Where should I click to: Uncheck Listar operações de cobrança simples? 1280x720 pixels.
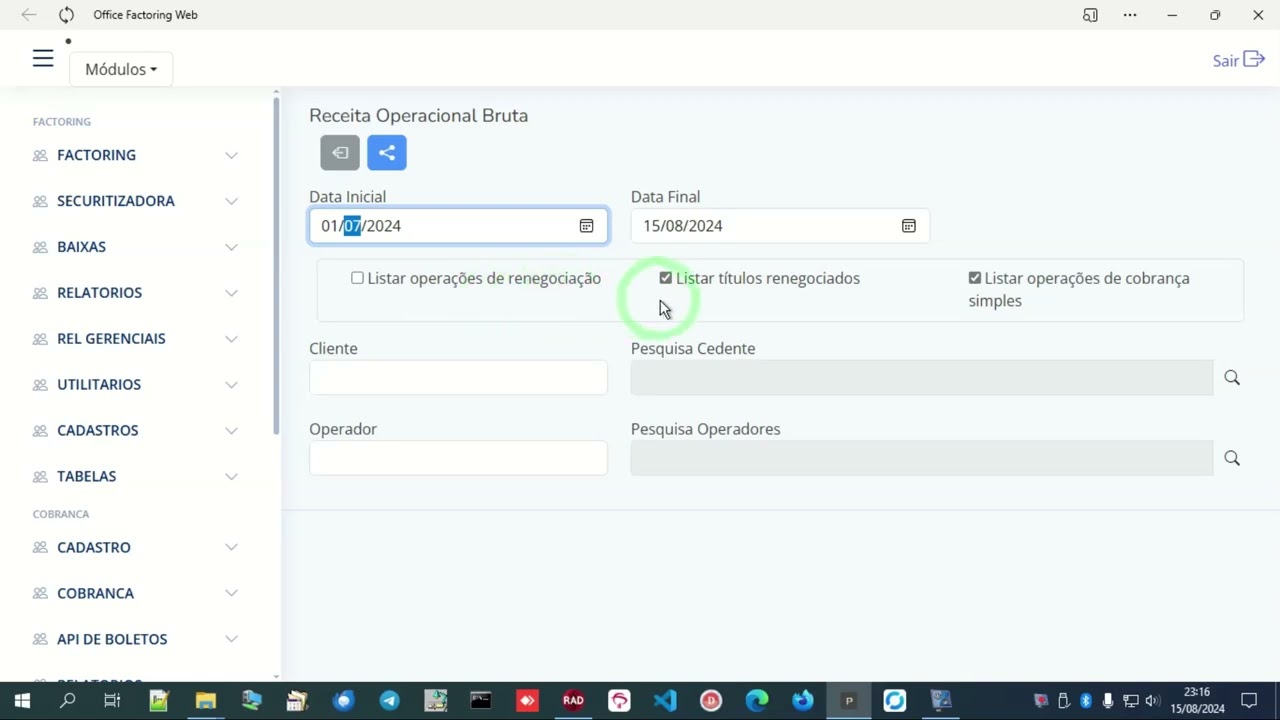[x=975, y=278]
